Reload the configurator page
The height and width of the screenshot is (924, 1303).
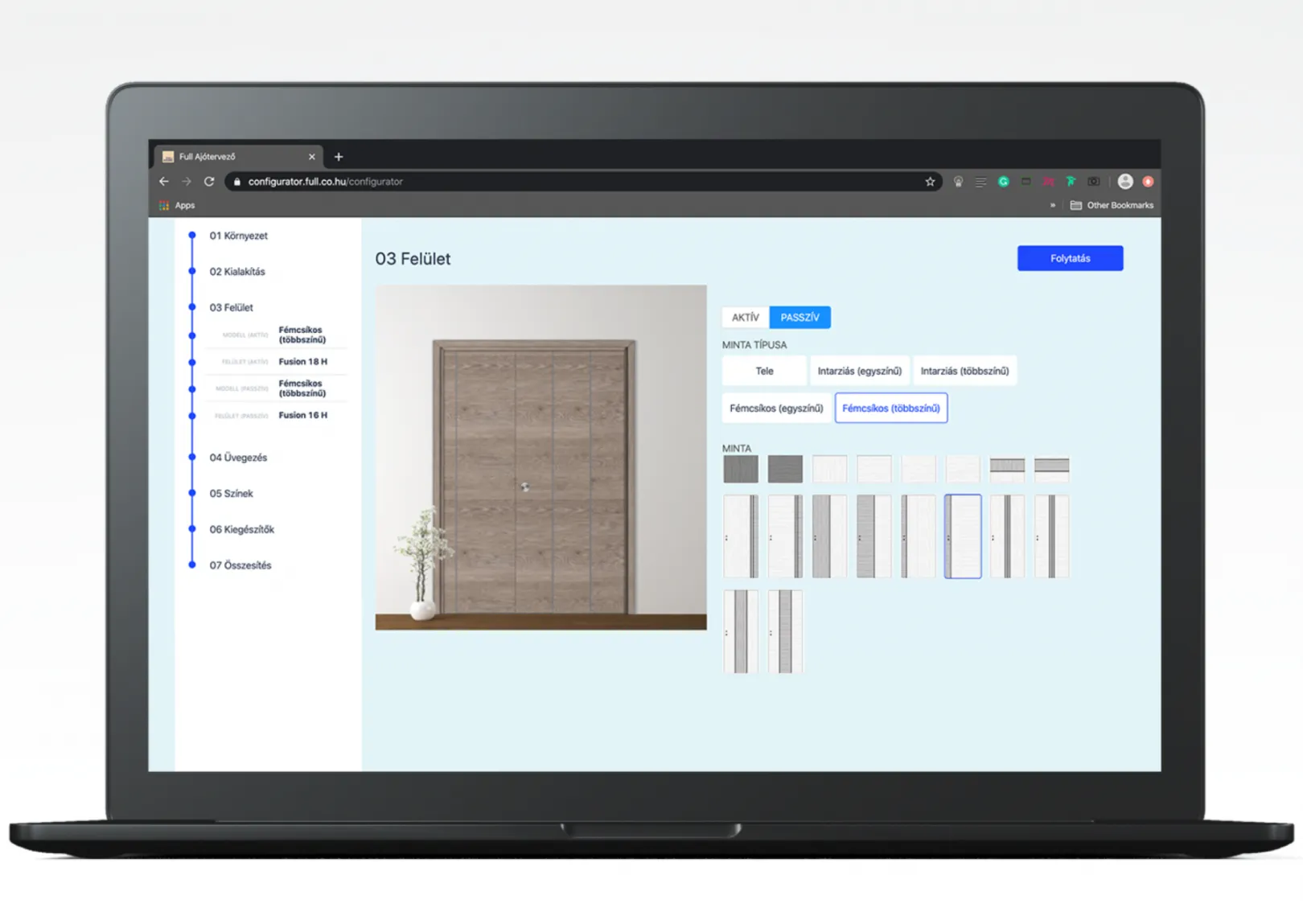pyautogui.click(x=209, y=182)
